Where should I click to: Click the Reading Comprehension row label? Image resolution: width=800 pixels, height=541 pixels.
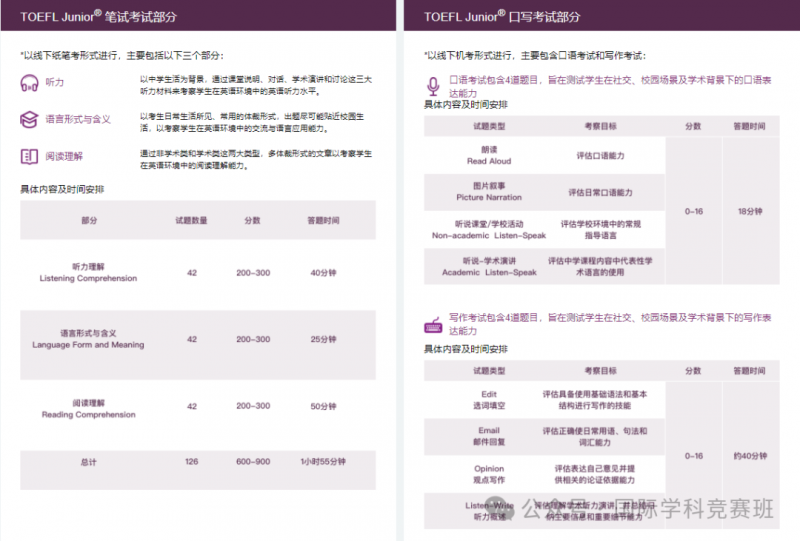click(88, 409)
